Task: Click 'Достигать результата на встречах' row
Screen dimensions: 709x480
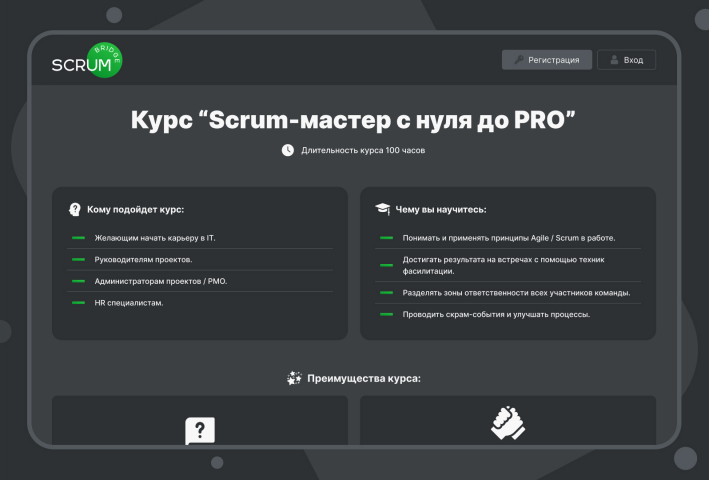Action: [508, 265]
